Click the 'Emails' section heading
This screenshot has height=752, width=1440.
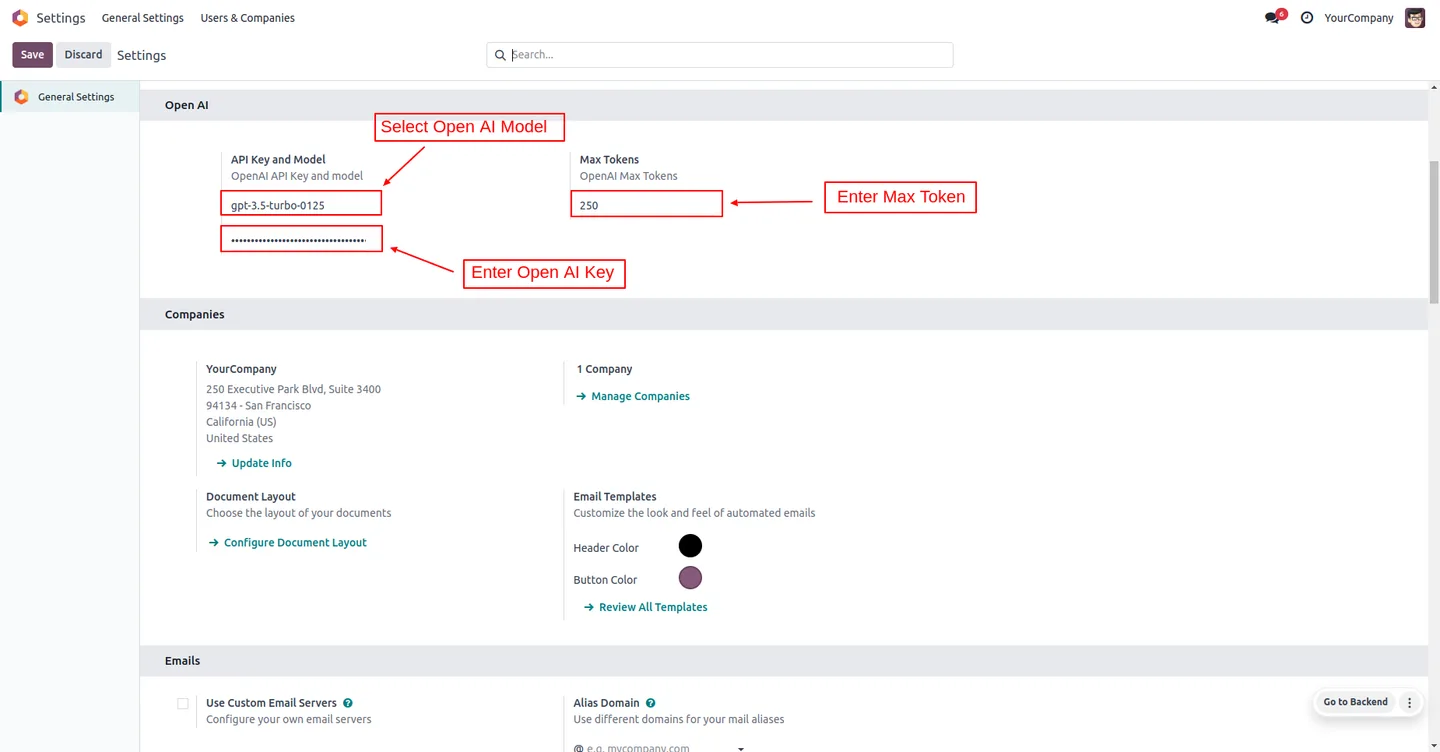point(183,661)
